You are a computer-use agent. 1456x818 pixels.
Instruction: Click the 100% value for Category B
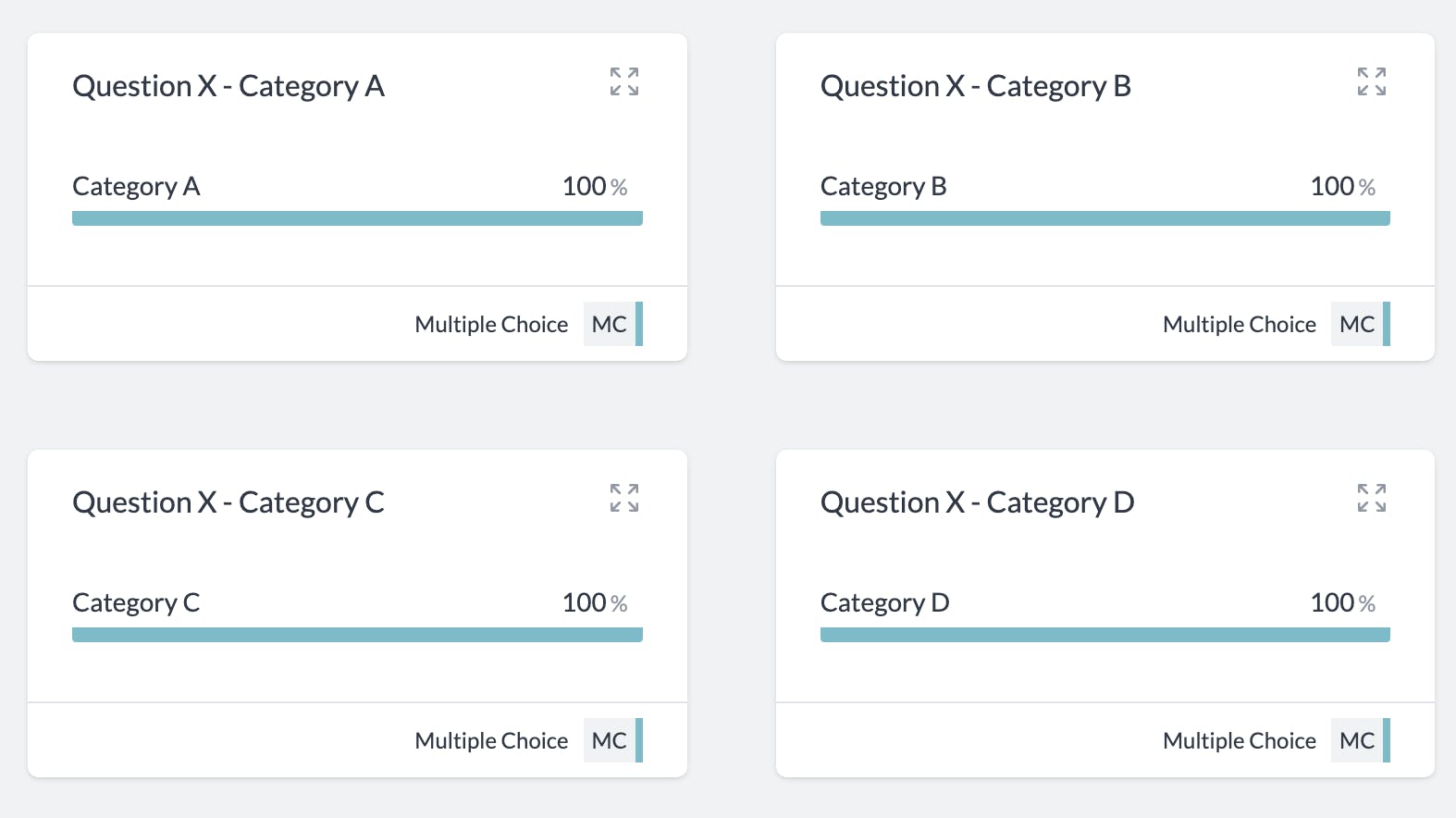[1342, 187]
